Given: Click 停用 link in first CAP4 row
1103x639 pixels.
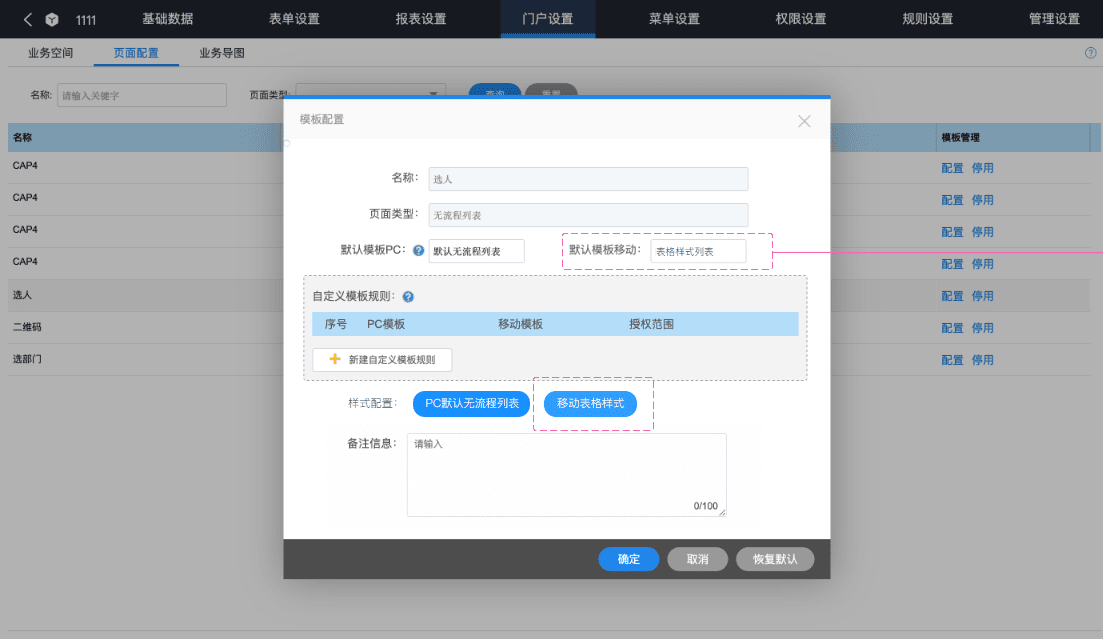Looking at the screenshot, I should [x=982, y=168].
